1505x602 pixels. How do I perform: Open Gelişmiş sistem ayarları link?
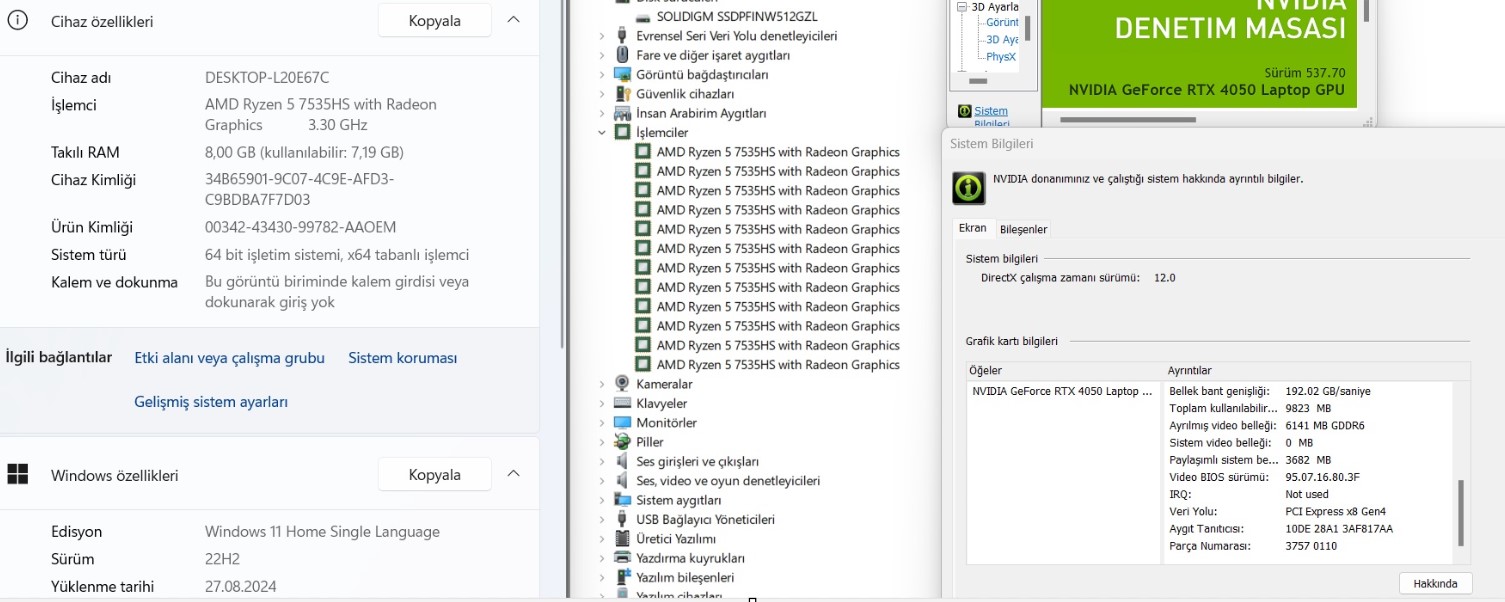point(211,402)
